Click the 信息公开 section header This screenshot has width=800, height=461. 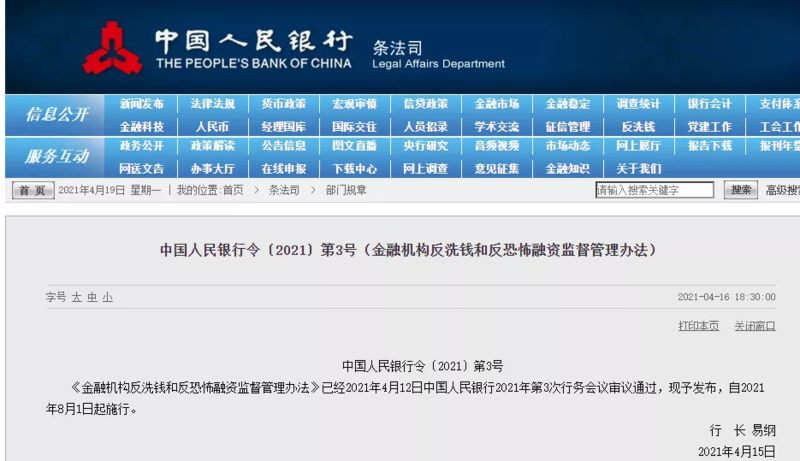[57, 114]
